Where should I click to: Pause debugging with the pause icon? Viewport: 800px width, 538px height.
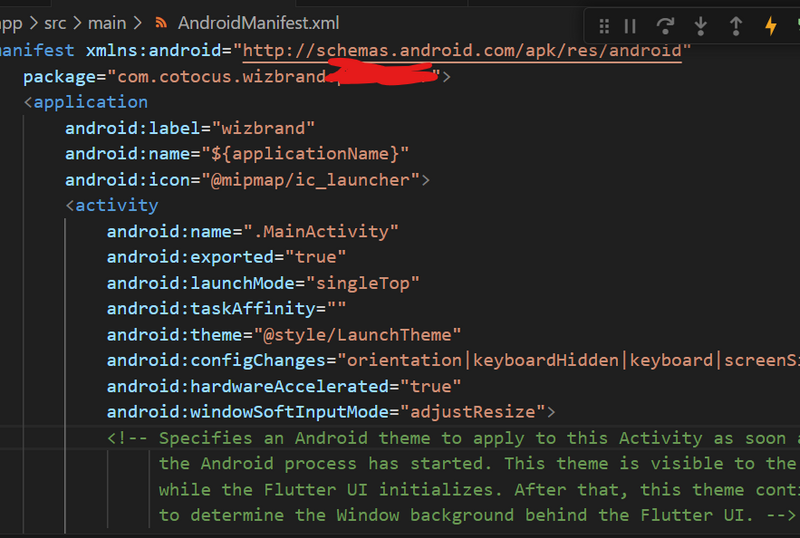[630, 26]
